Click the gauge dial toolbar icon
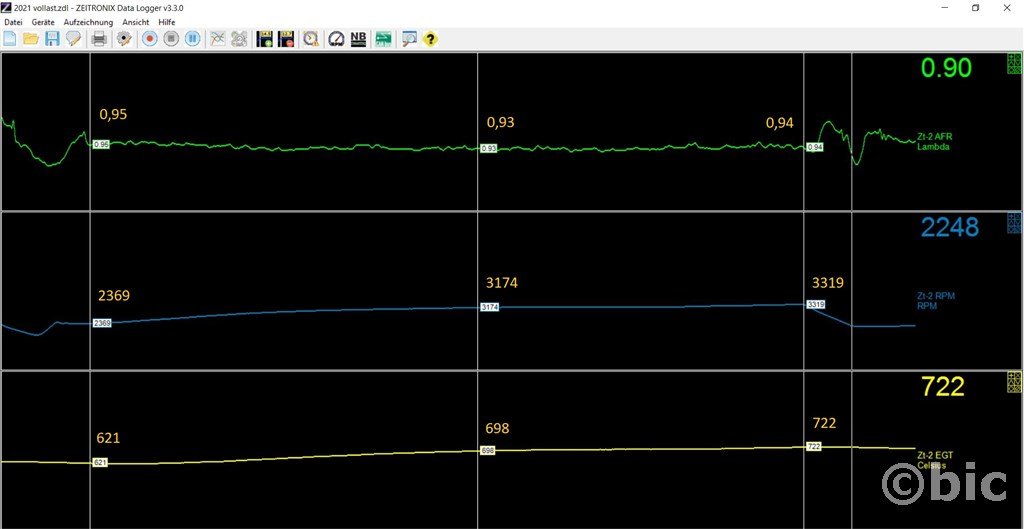The height and width of the screenshot is (529, 1024). click(x=335, y=39)
